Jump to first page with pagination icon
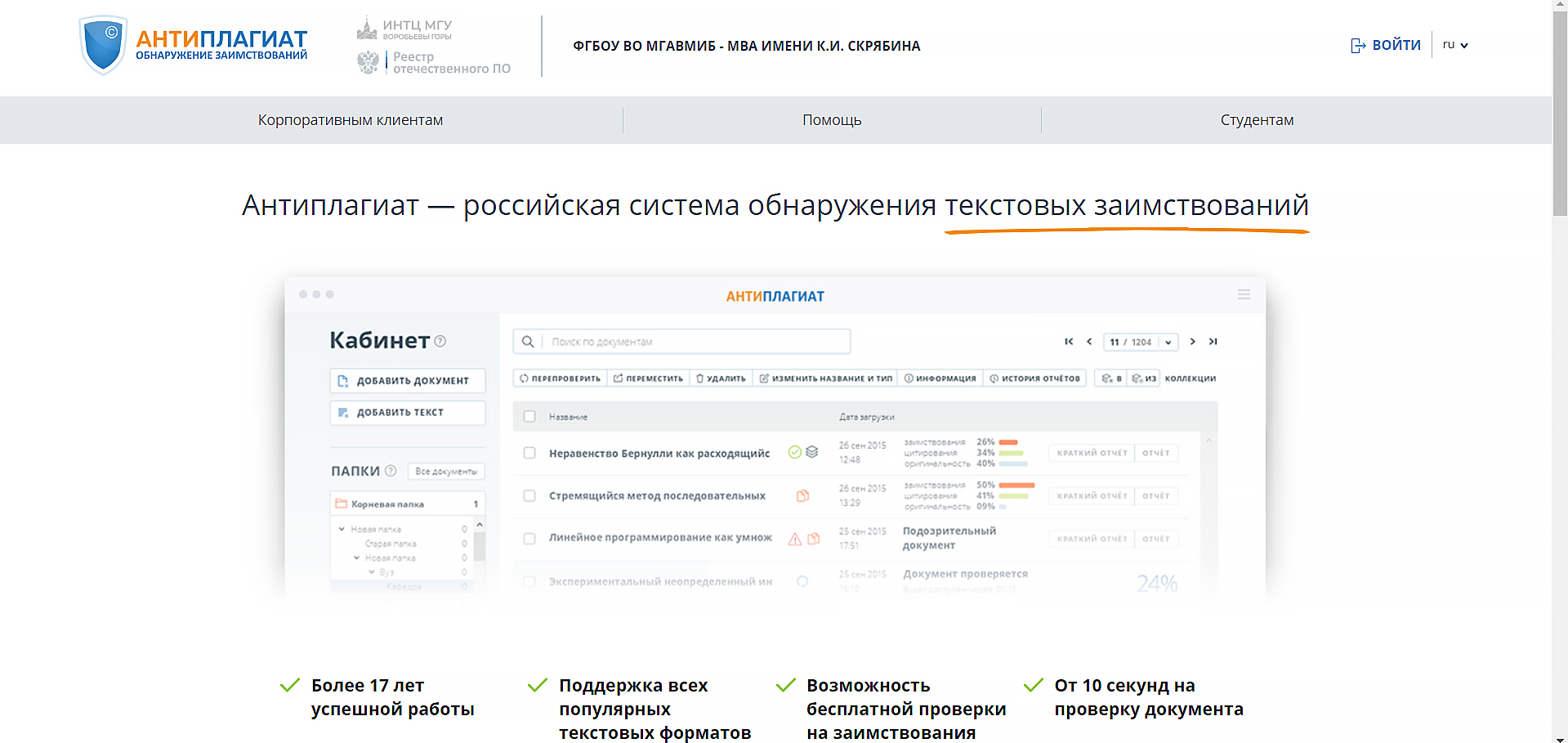This screenshot has height=743, width=1568. pyautogui.click(x=1069, y=342)
